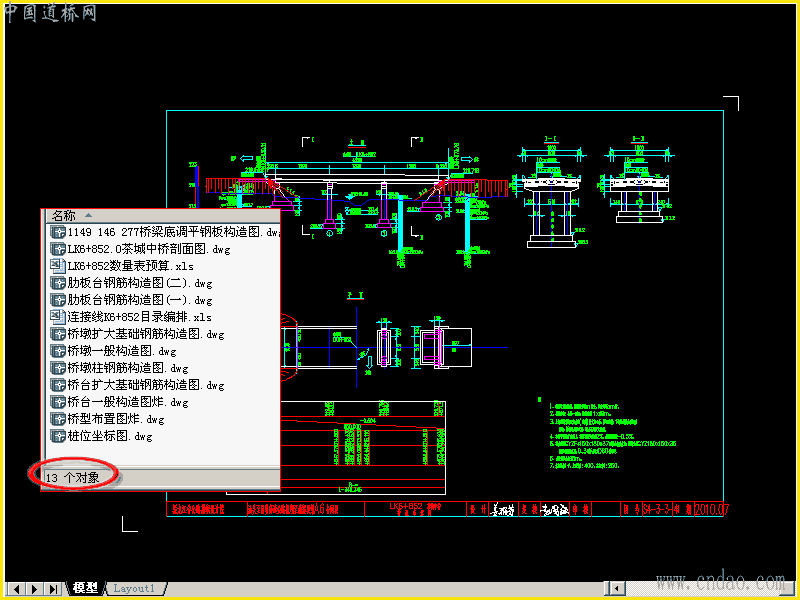Image resolution: width=800 pixels, height=600 pixels.
Task: Click the previous layout tab arrow button
Action: 16,589
